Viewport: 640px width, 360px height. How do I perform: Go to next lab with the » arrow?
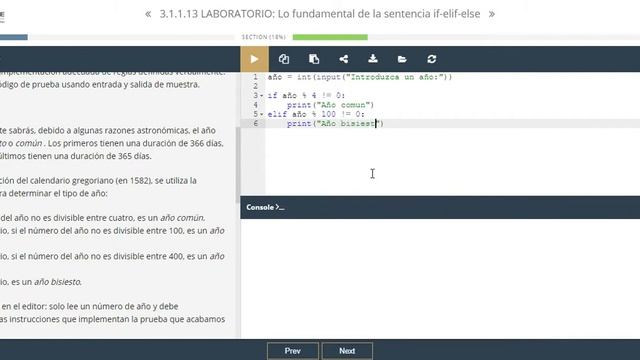click(492, 14)
